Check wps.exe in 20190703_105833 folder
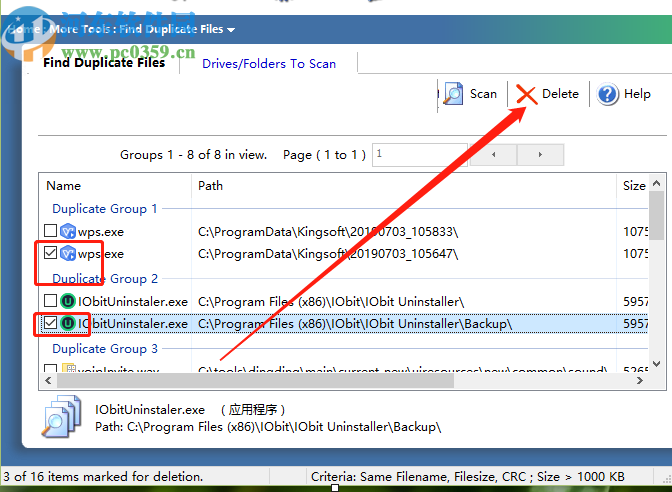The image size is (672, 492). point(51,231)
